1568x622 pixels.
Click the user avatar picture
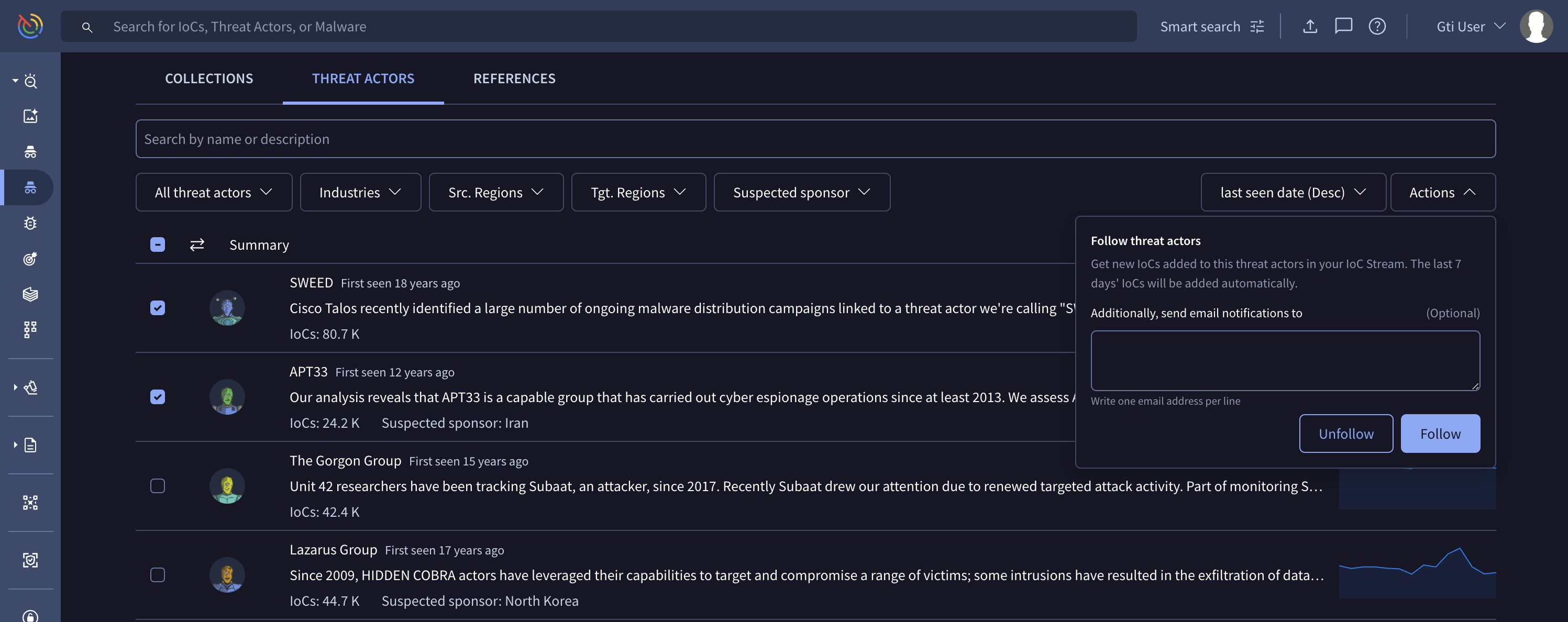click(x=1536, y=26)
